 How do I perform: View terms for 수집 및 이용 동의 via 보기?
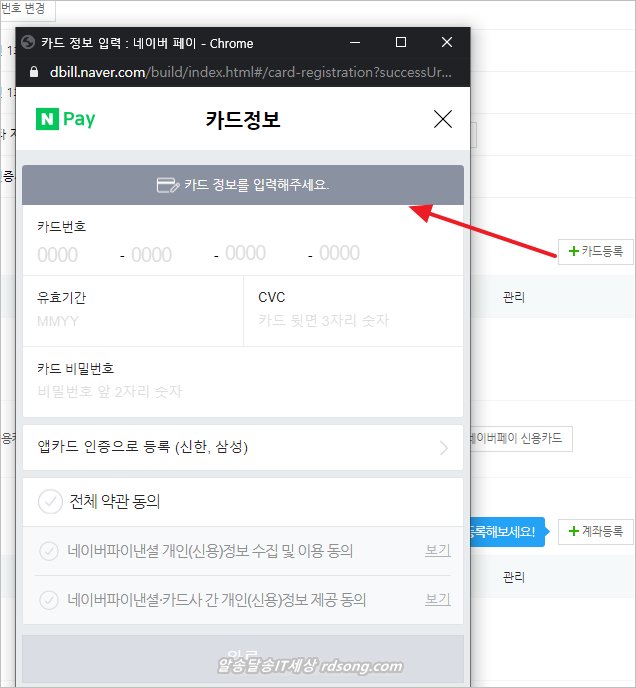[x=438, y=550]
